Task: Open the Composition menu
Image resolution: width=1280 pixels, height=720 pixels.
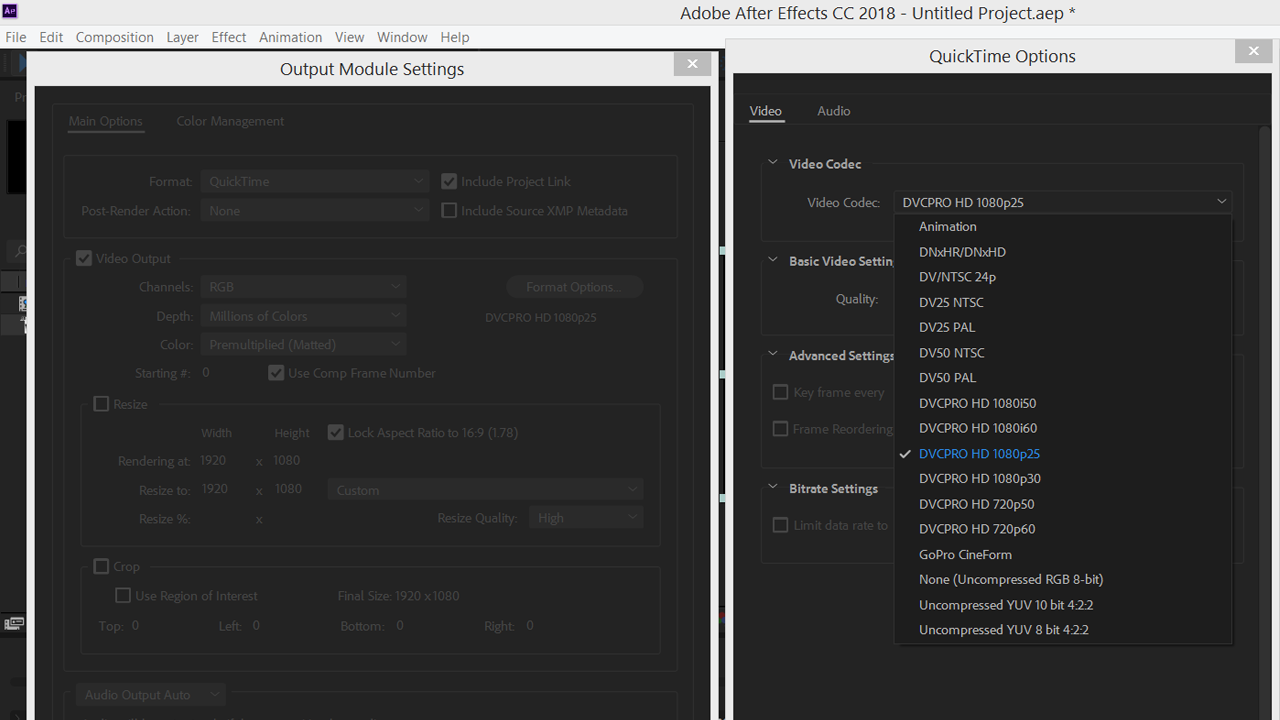Action: point(114,37)
